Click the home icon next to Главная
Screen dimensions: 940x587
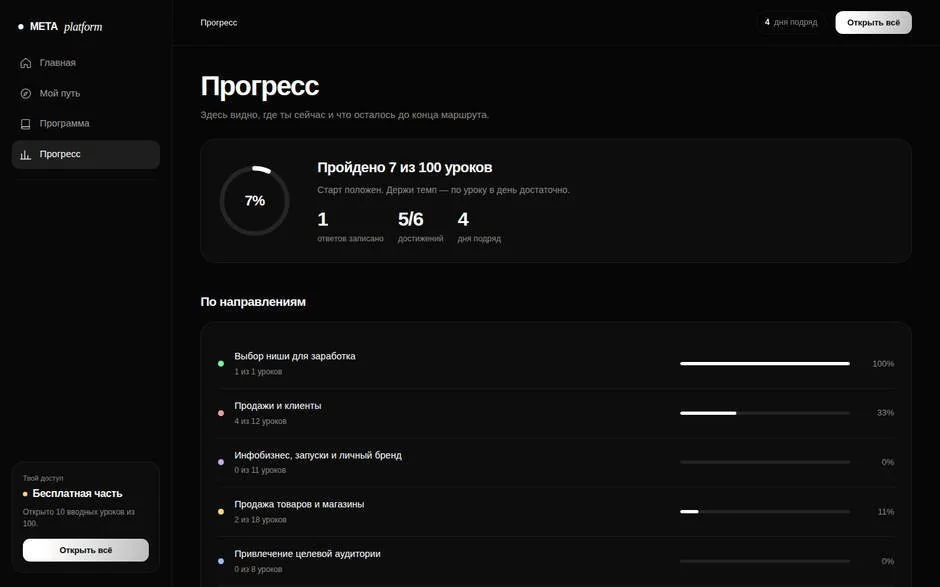click(x=25, y=63)
